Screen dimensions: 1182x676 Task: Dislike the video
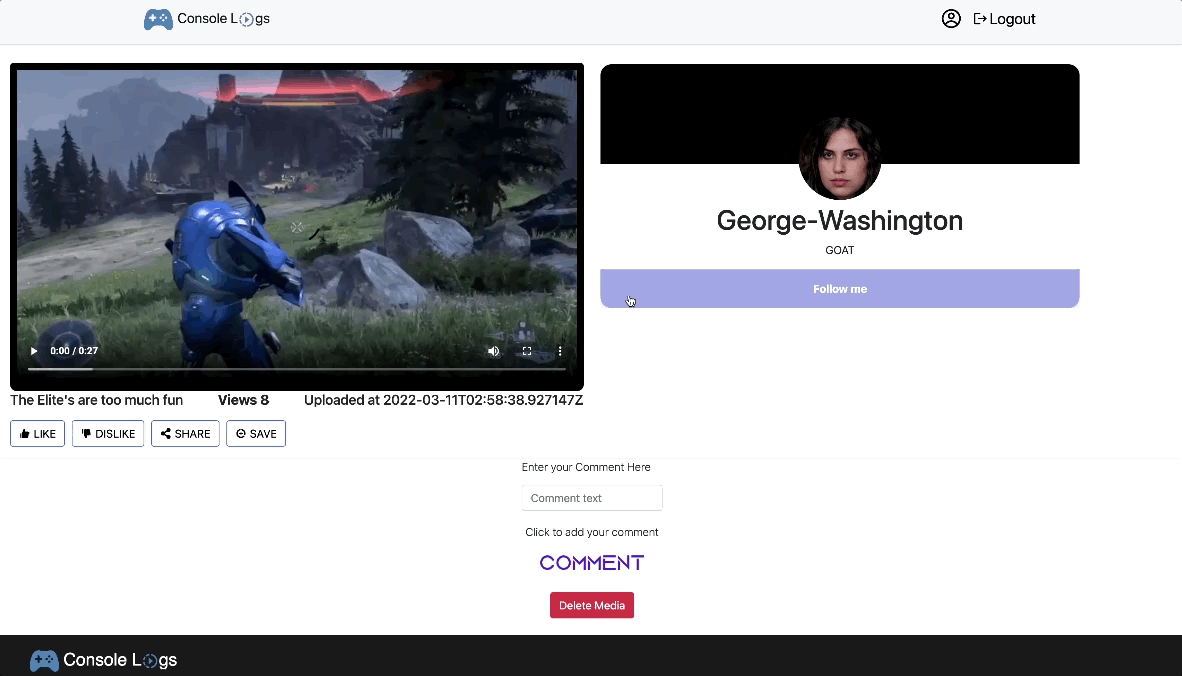coord(108,433)
